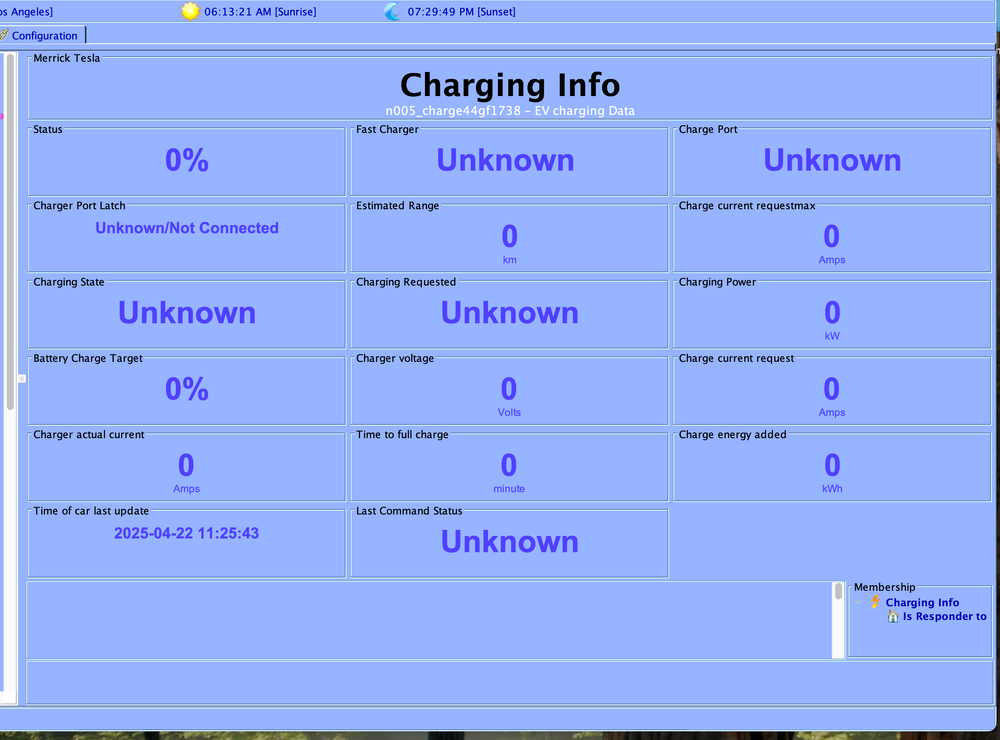Click the Charging Info title heading
Image resolution: width=1000 pixels, height=740 pixels.
click(510, 85)
